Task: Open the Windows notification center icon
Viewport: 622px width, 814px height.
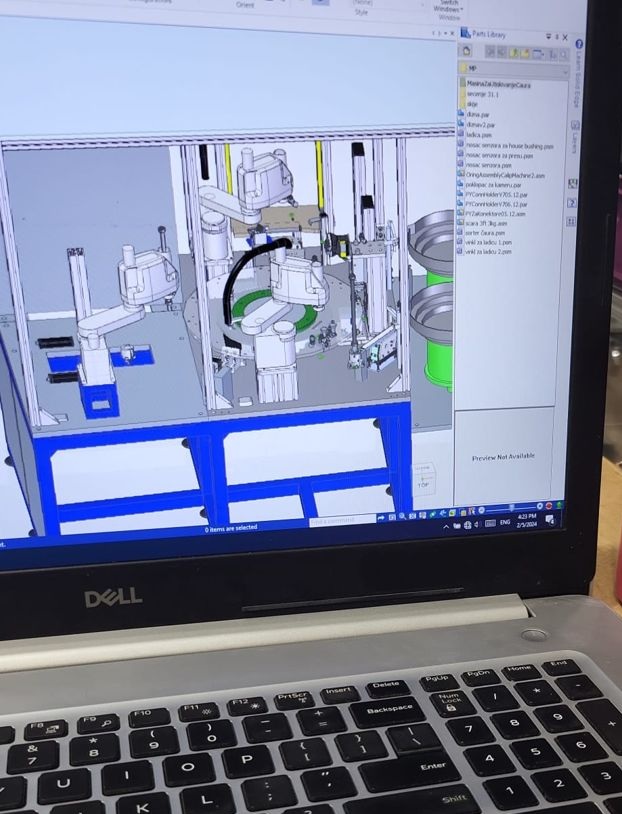Action: pos(550,519)
